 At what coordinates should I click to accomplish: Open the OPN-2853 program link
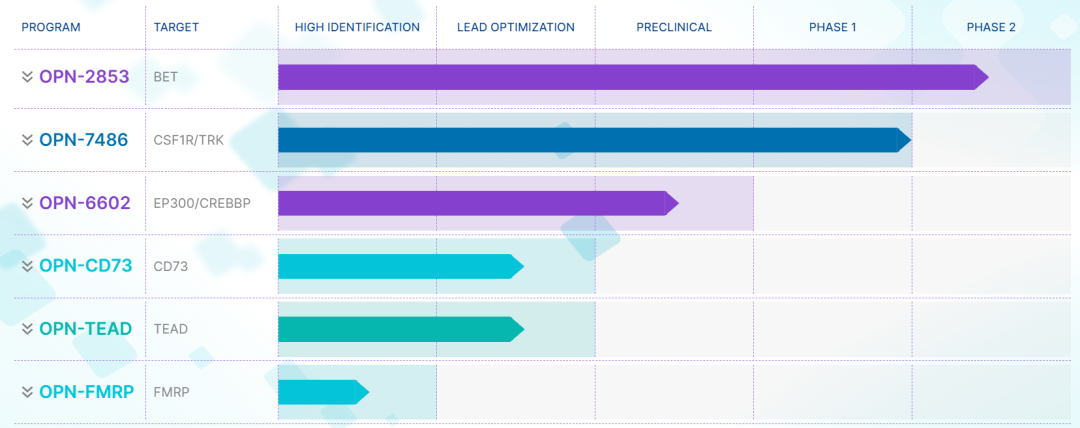(x=84, y=77)
